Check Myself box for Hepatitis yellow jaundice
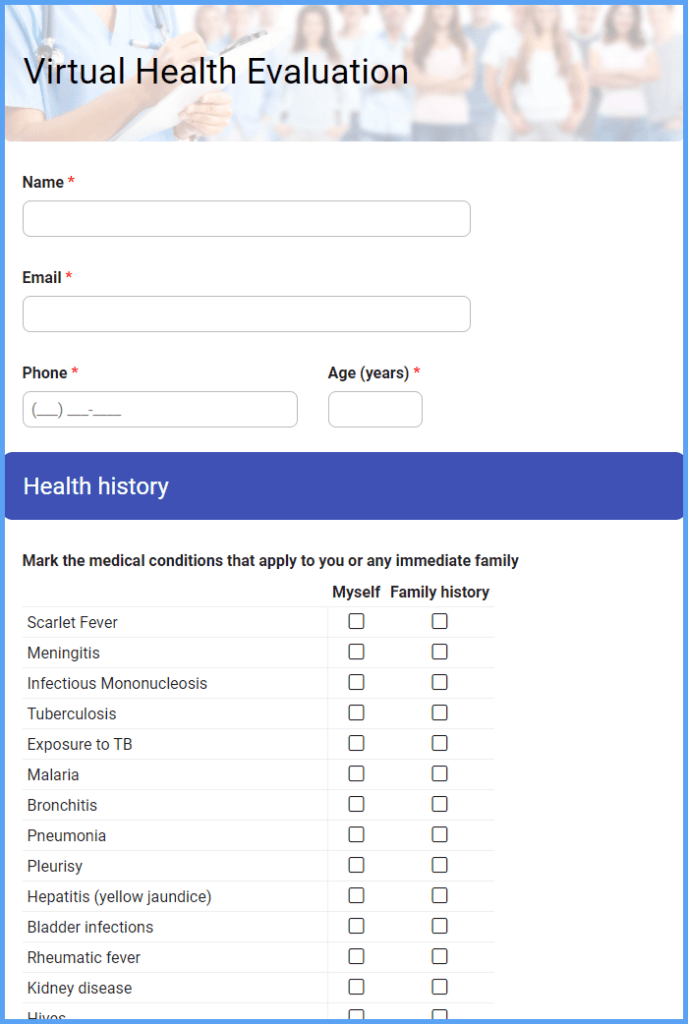This screenshot has height=1024, width=688. [356, 896]
